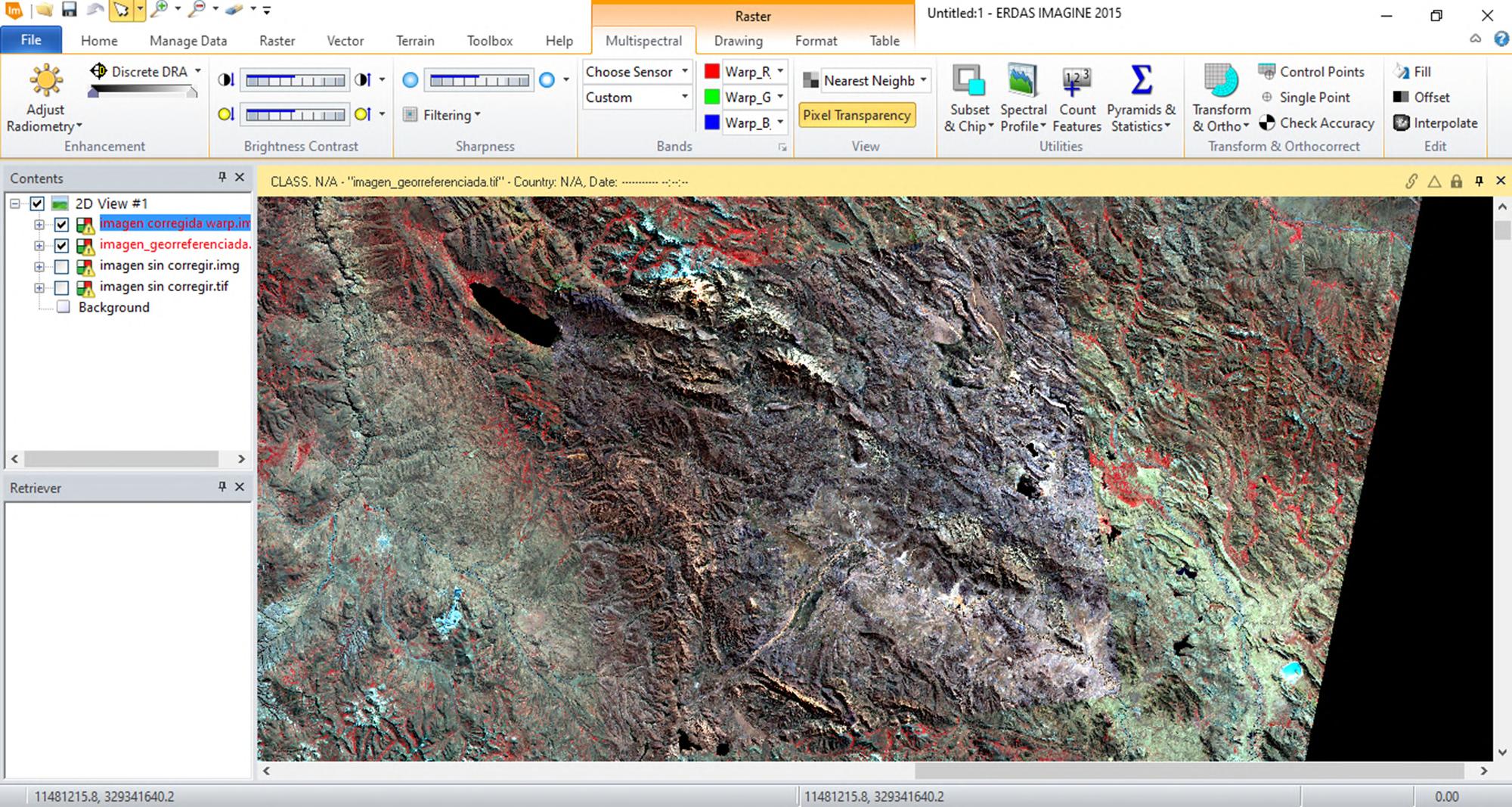
Task: Close the Retriever panel
Action: tap(240, 487)
